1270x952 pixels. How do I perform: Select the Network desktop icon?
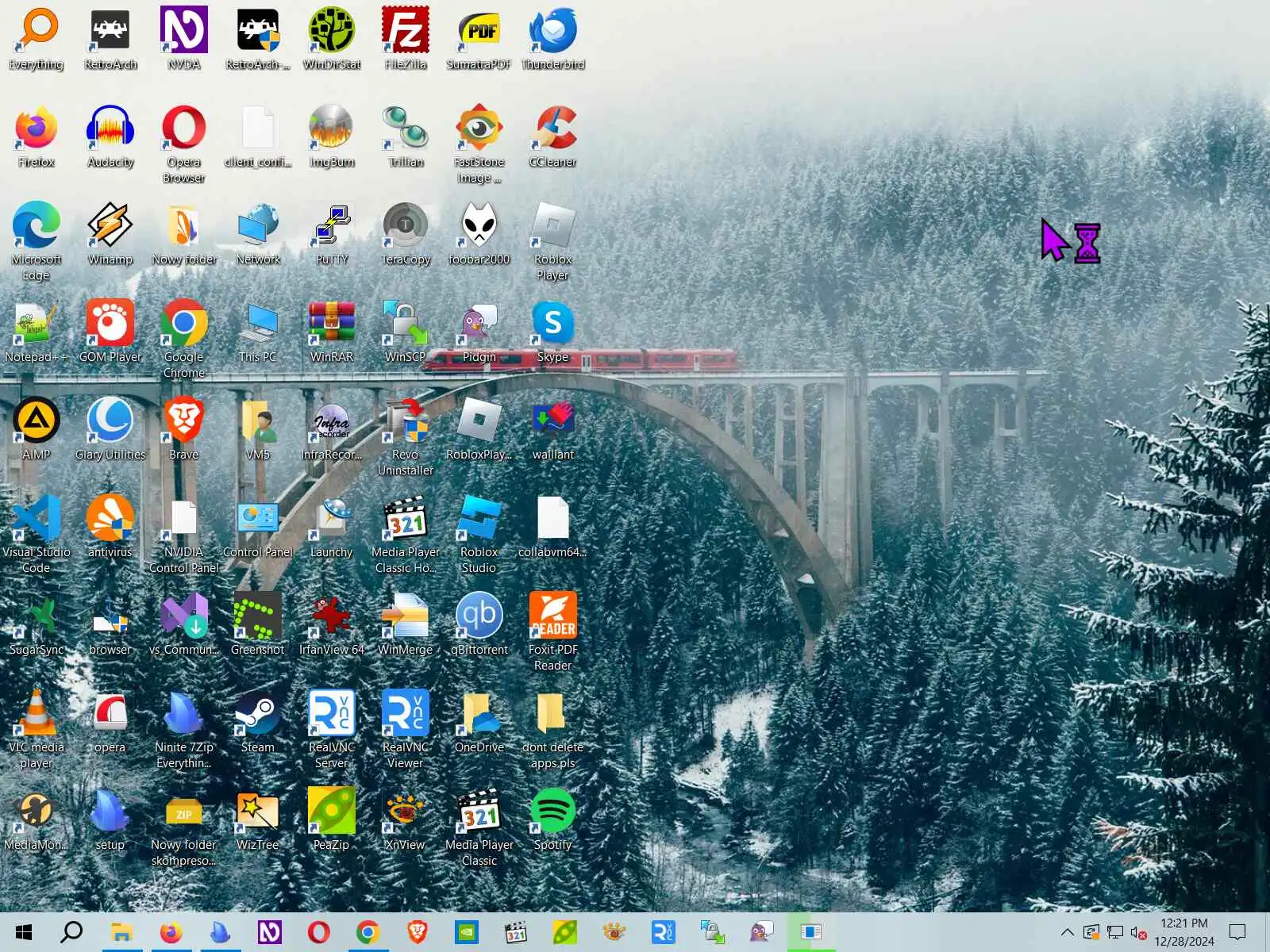[258, 233]
